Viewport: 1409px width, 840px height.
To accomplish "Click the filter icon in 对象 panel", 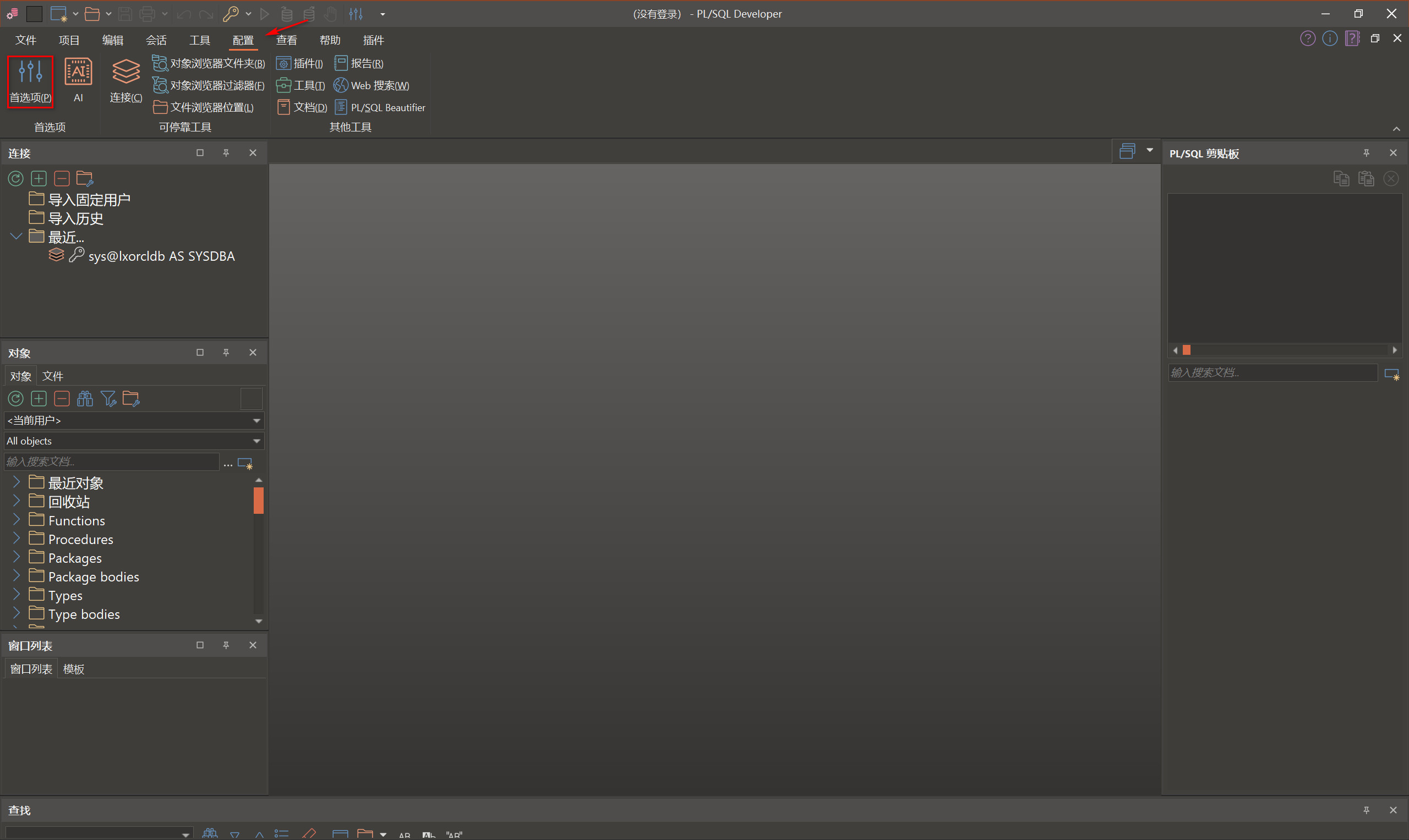I will pyautogui.click(x=107, y=399).
